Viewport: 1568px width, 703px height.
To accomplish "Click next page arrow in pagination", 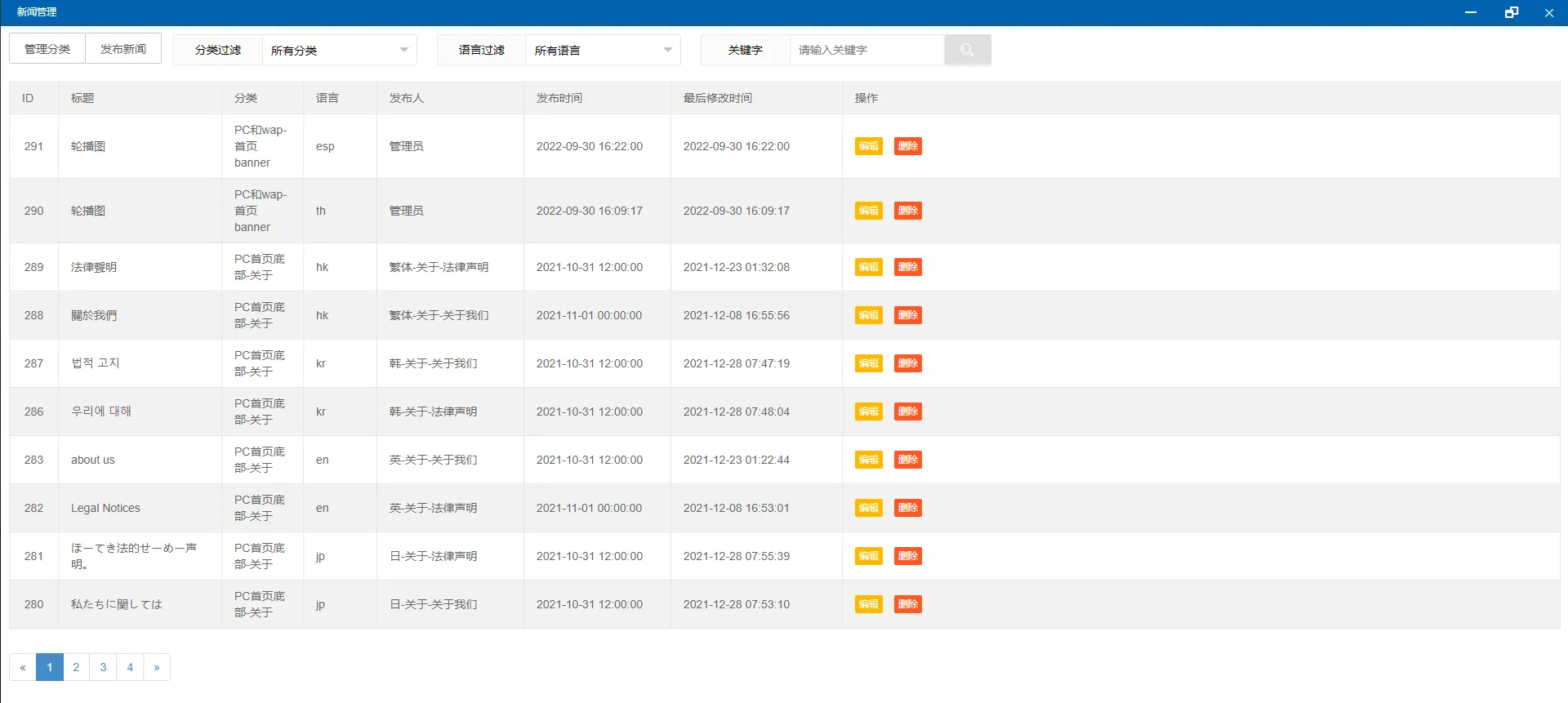I will [157, 667].
